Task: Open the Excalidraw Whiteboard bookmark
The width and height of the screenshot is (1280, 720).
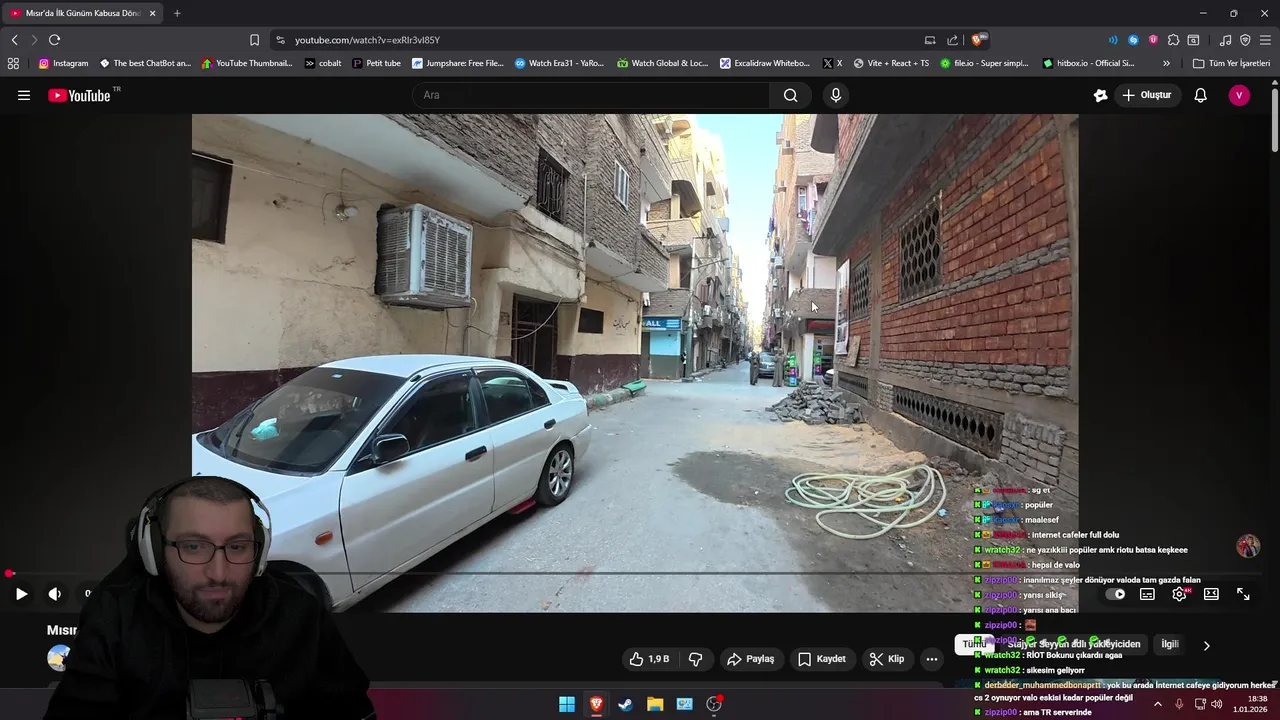Action: click(765, 63)
